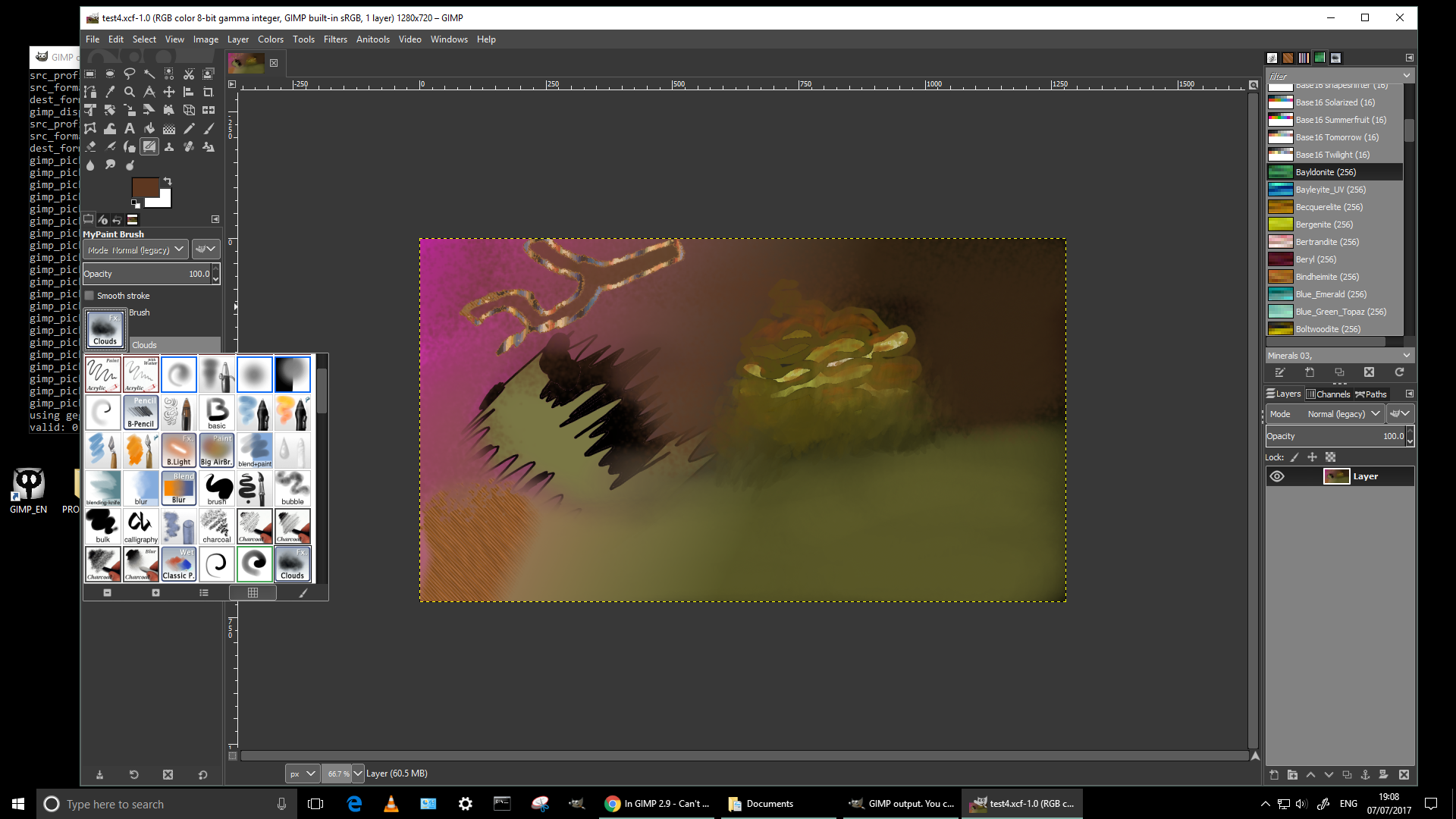Click the brown foreground color swatch

point(144,187)
